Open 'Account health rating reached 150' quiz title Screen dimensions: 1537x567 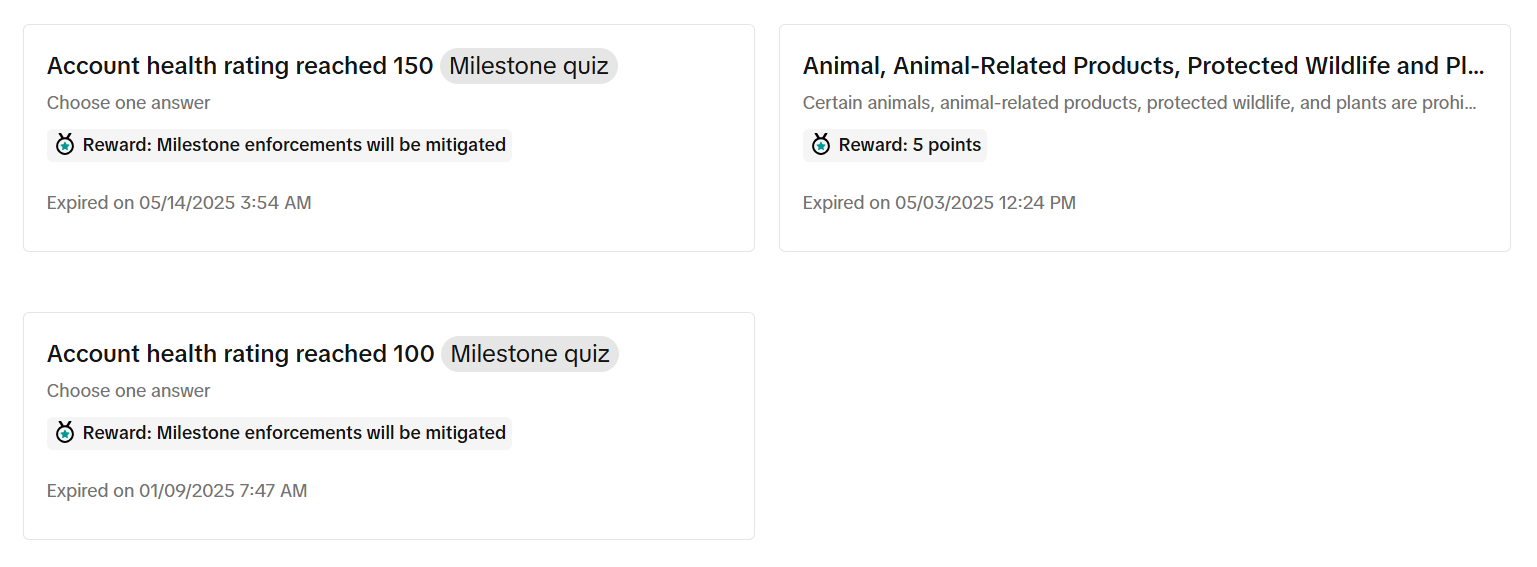tap(240, 66)
